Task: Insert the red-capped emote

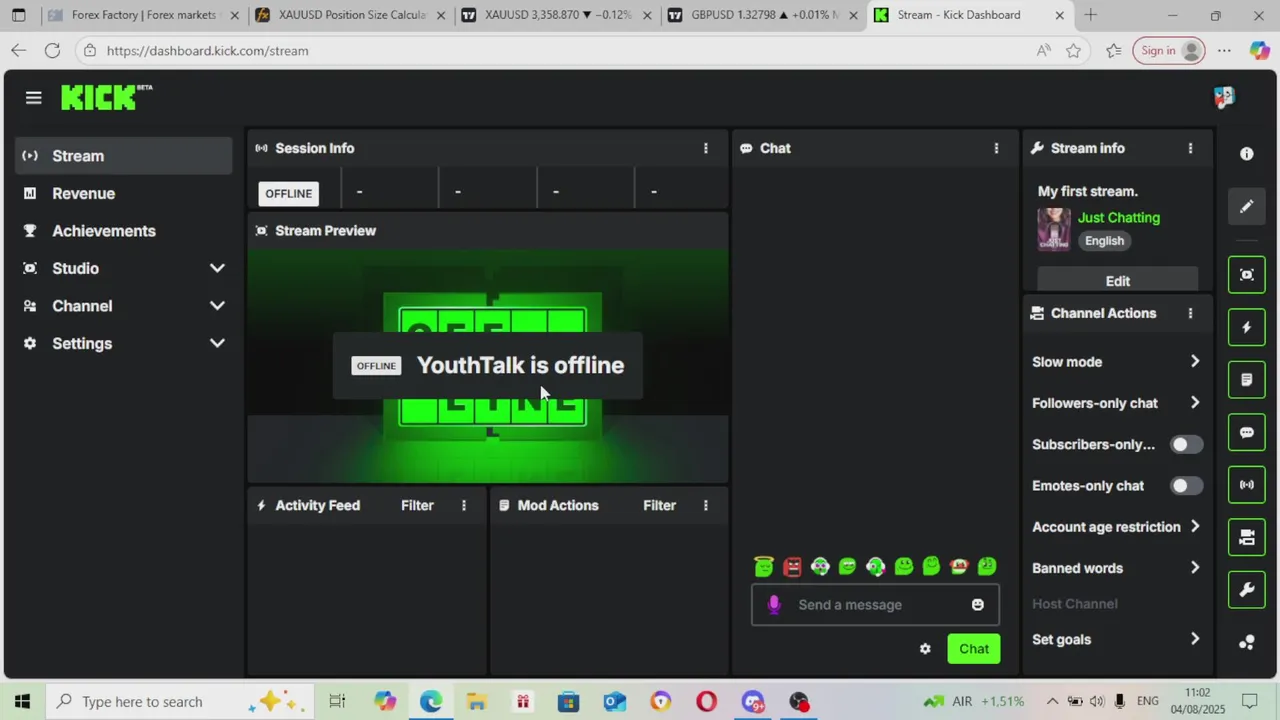Action: (959, 567)
